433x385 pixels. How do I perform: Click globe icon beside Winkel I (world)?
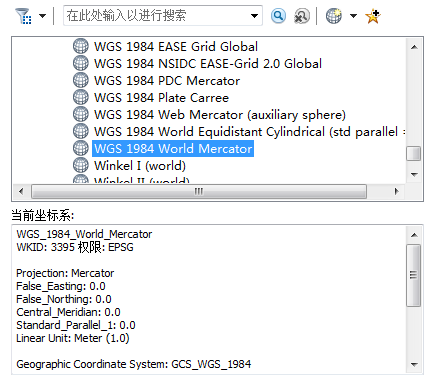tap(81, 165)
